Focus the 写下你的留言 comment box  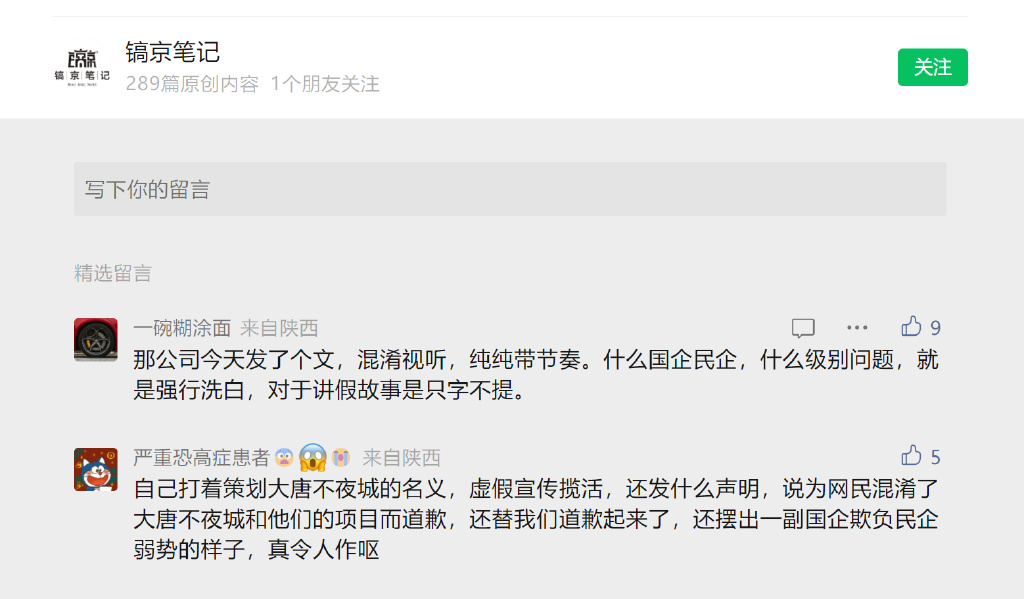[510, 189]
